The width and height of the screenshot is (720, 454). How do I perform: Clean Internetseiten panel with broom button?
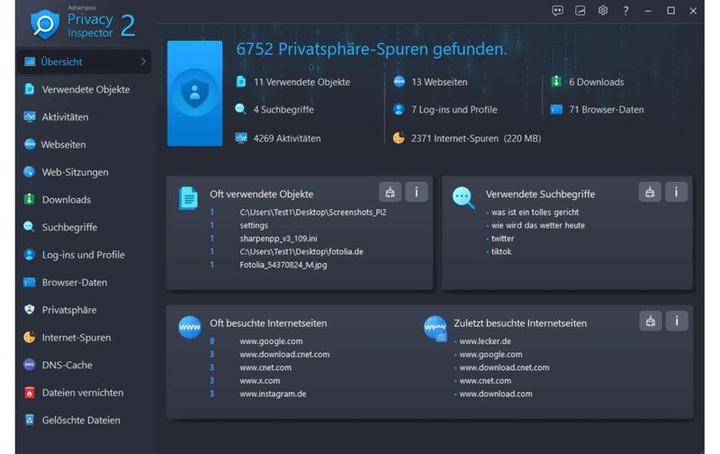coord(650,321)
